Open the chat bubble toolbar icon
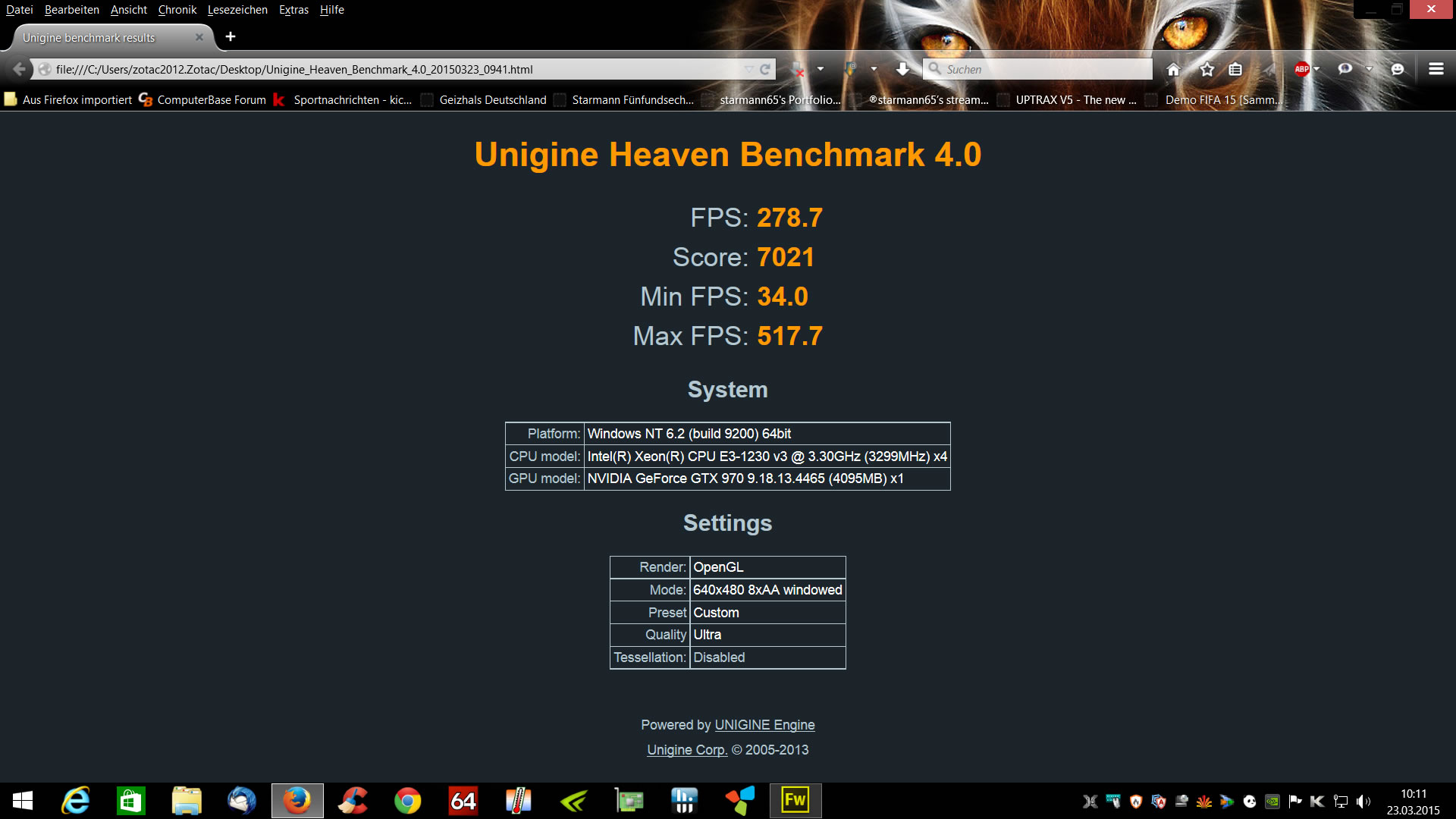This screenshot has height=819, width=1456. [1345, 69]
